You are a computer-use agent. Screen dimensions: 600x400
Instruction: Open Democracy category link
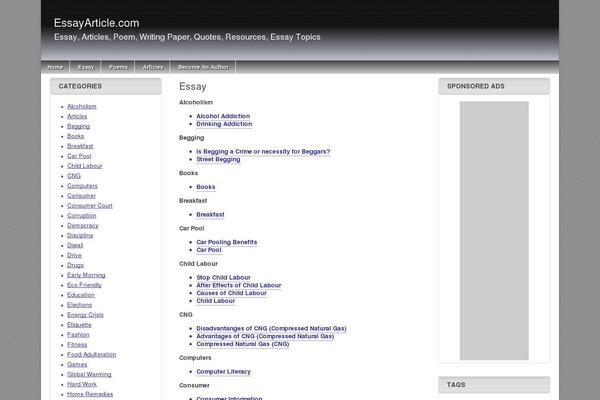83,226
